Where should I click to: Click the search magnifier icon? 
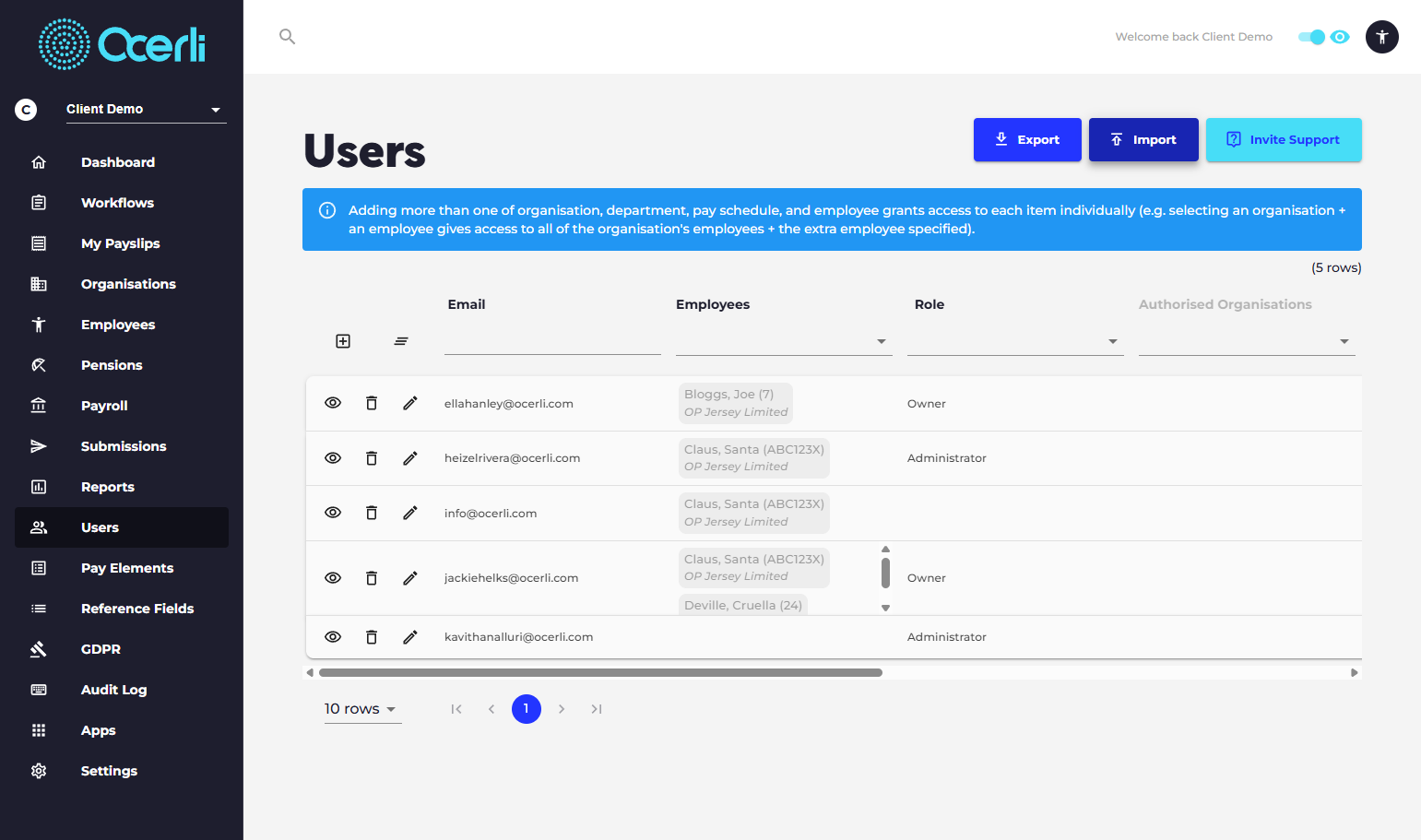pyautogui.click(x=287, y=37)
